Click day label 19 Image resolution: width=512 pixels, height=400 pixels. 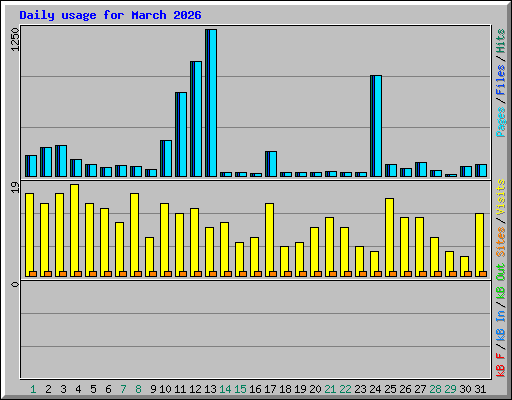[x=300, y=389]
